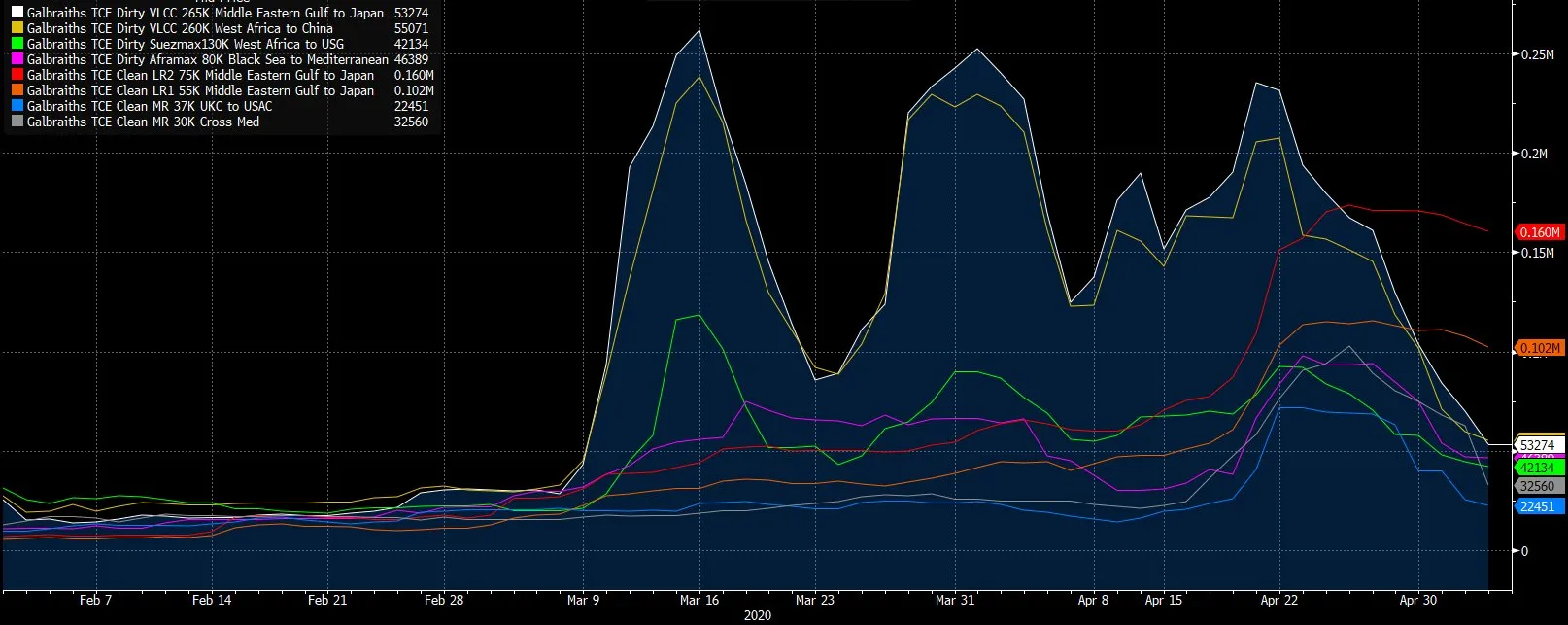Screen dimensions: 1568x625
Task: Click the blue 22451 price tag
Action: click(x=1537, y=506)
